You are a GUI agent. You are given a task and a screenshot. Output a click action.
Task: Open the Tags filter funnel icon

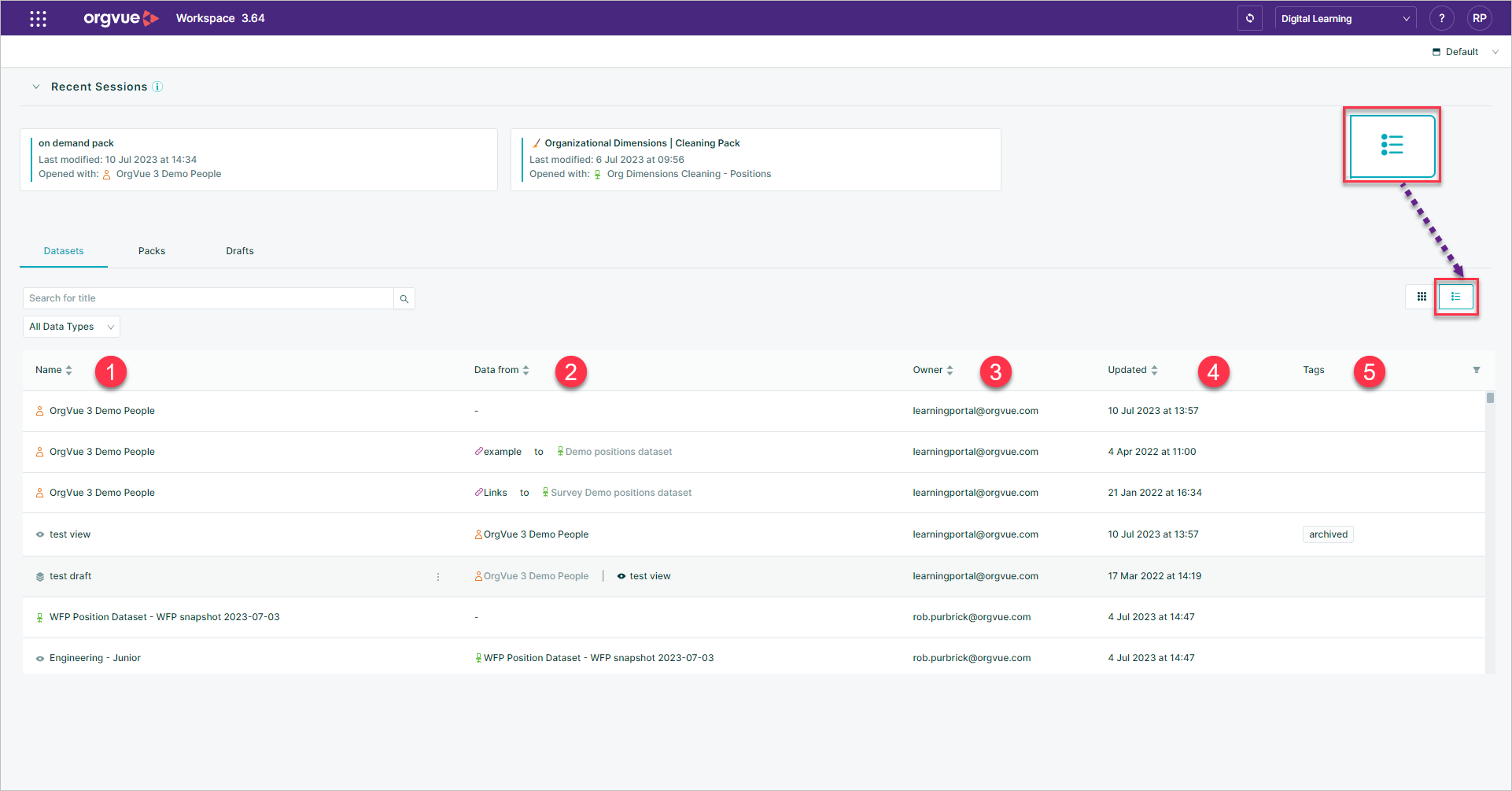1477,370
